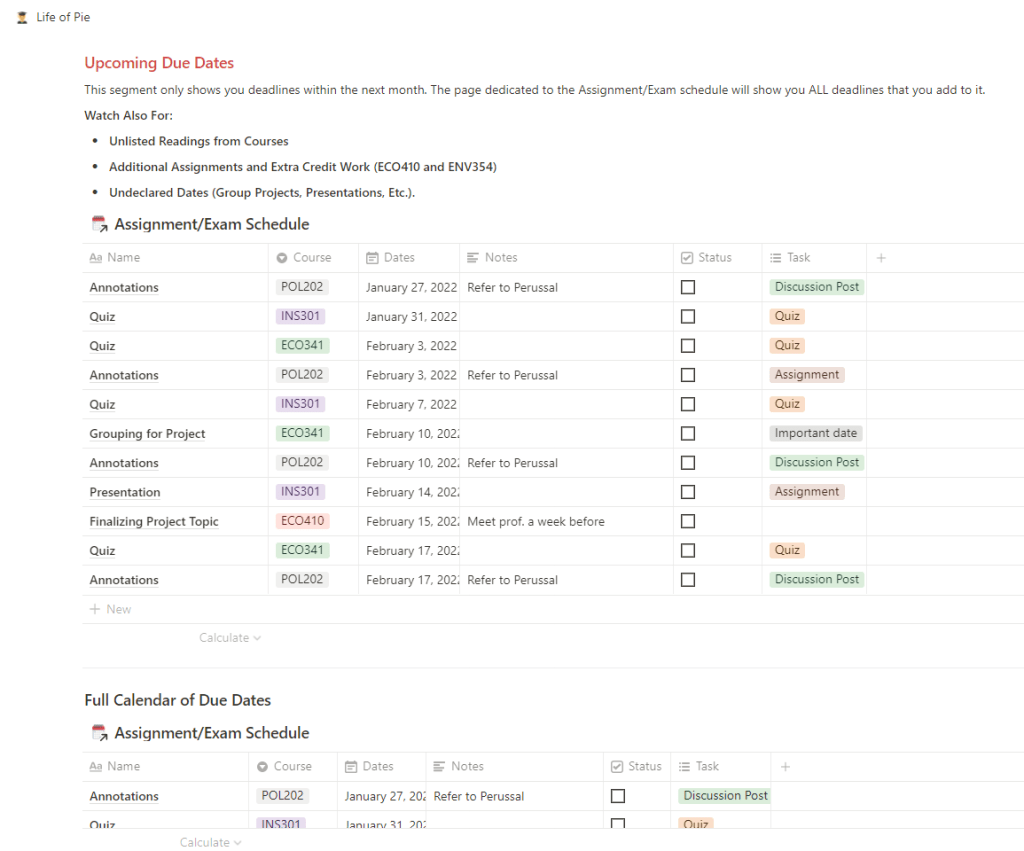Open the Calculate dropdown at the page bottom
This screenshot has height=851, width=1024.
pyautogui.click(x=210, y=842)
